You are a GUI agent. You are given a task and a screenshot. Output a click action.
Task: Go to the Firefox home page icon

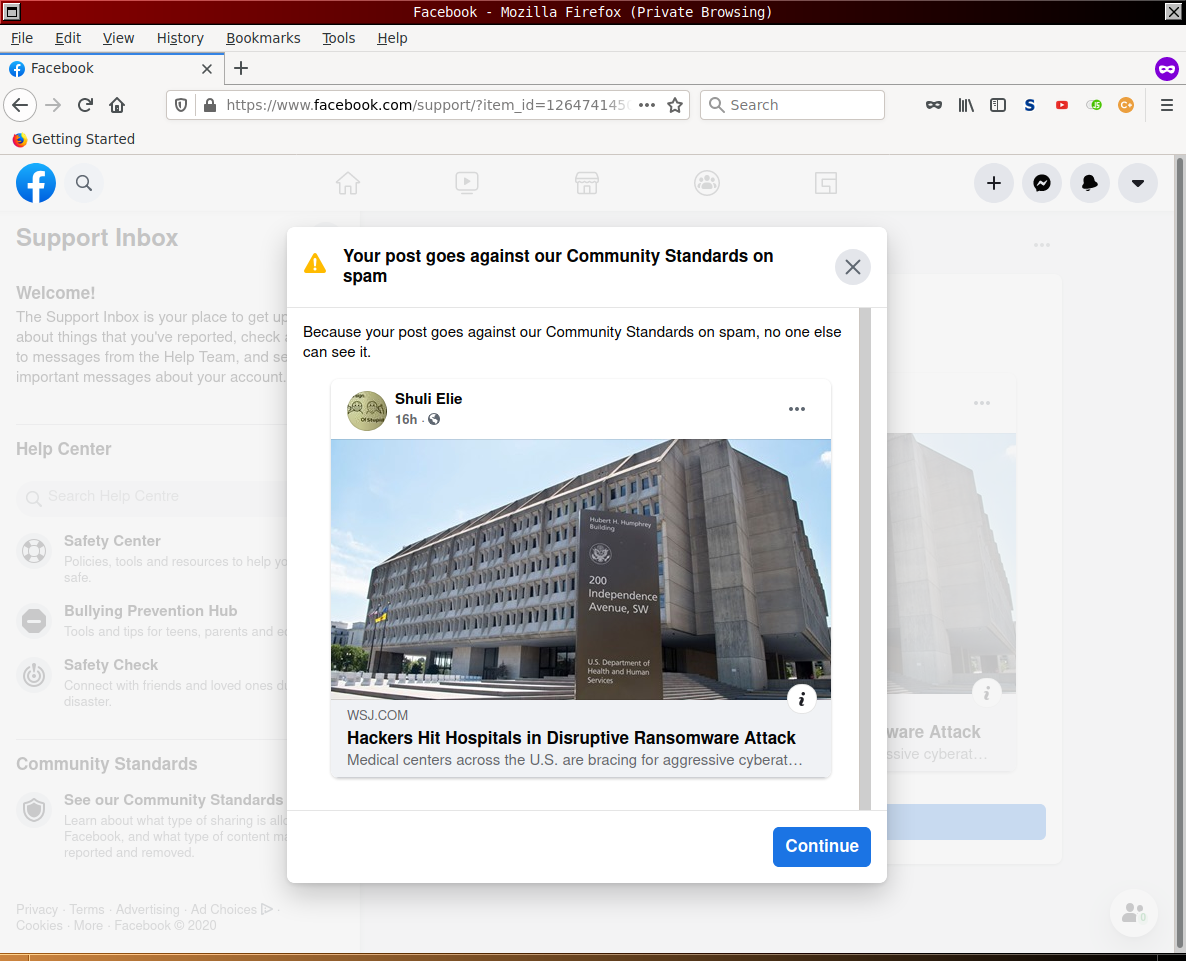point(117,105)
